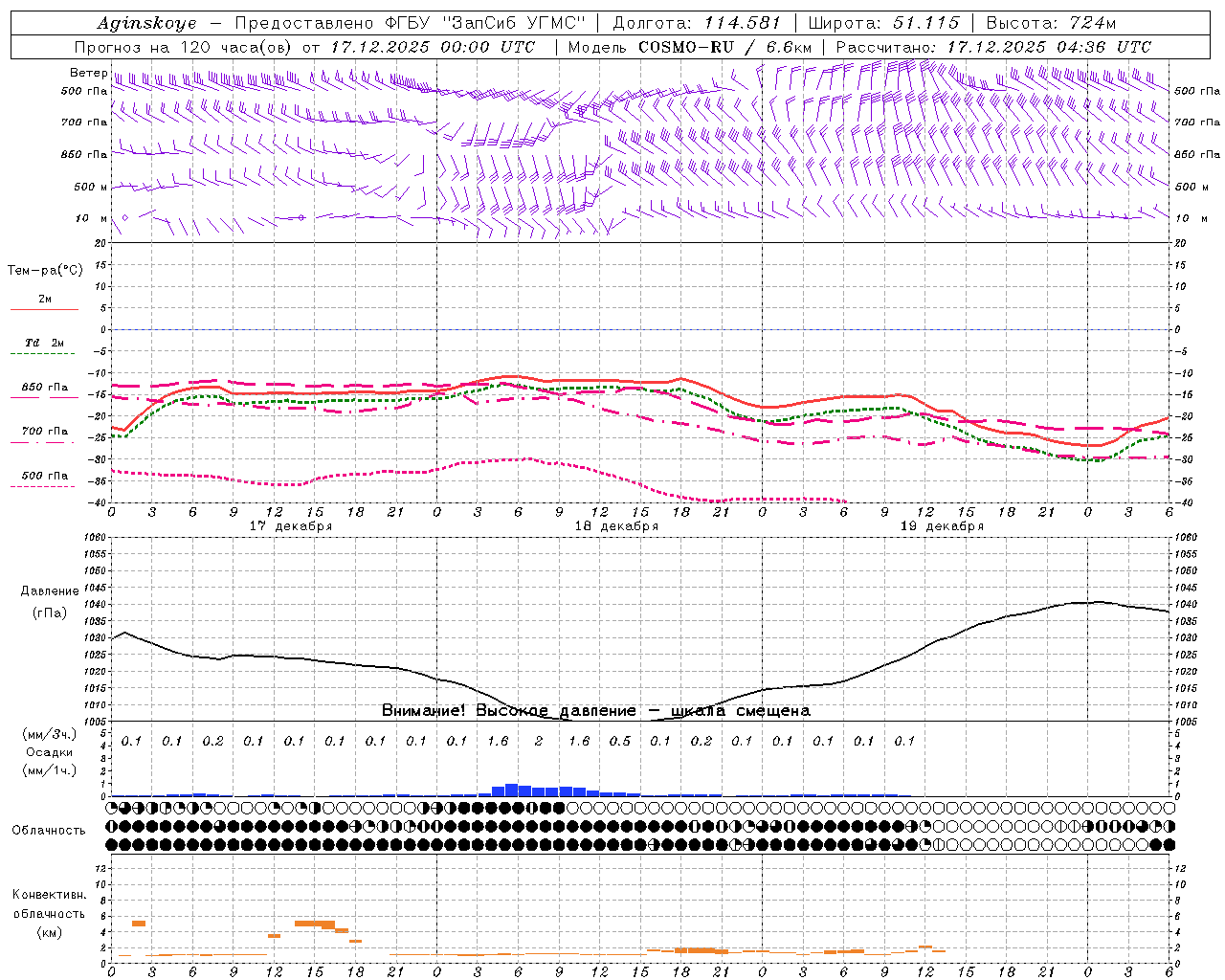This screenshot has height=980, width=1225.
Task: Click the Долгота: 114.581 value
Action: 697,23
